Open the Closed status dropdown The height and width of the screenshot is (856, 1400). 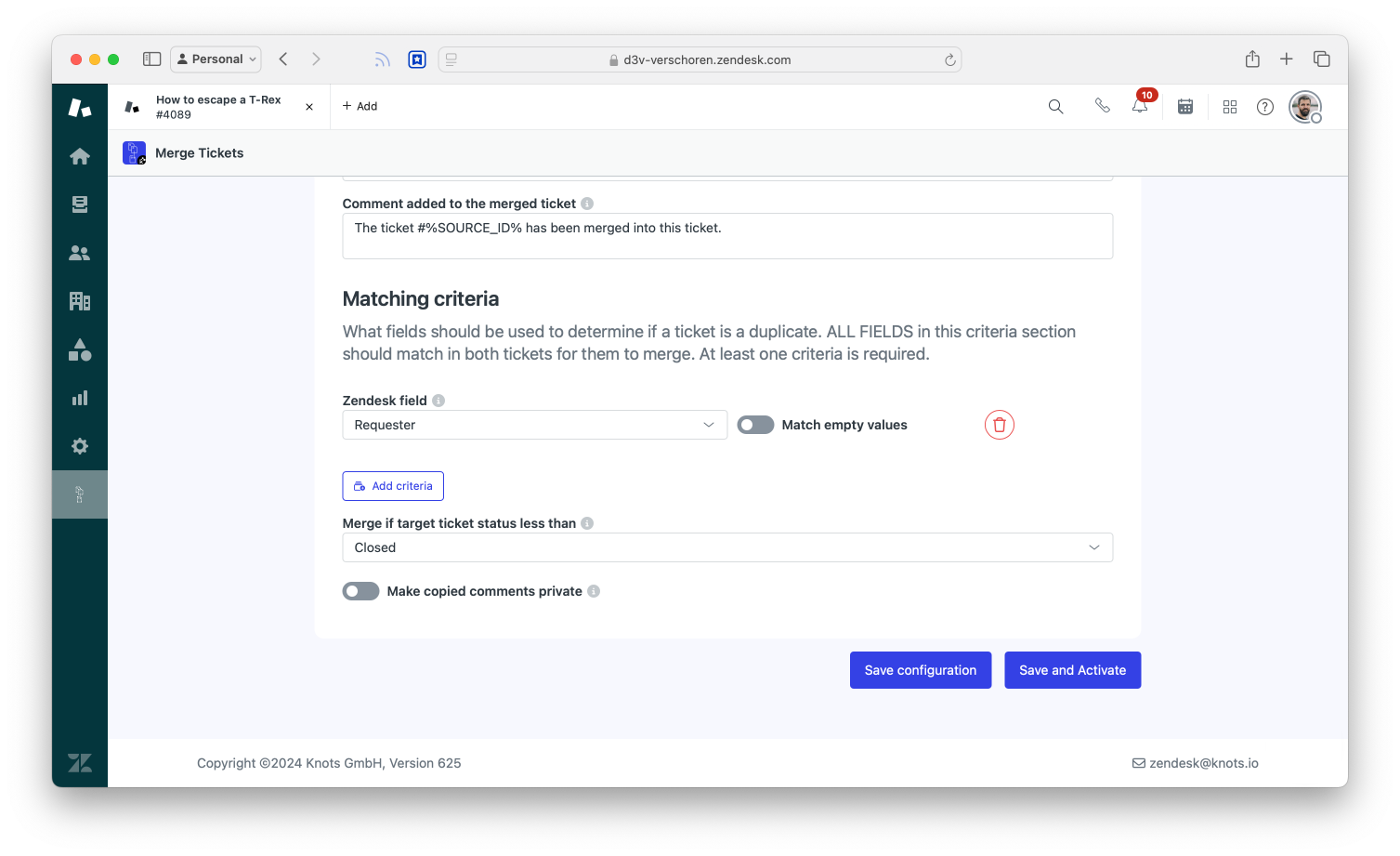point(727,547)
